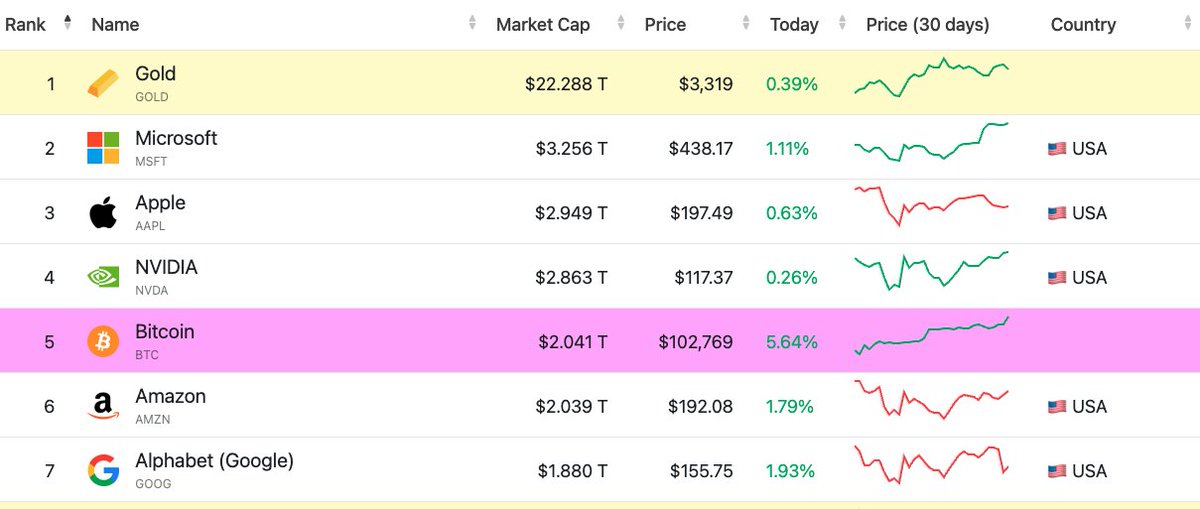Open Bitcoin 30-day price chart

[931, 335]
